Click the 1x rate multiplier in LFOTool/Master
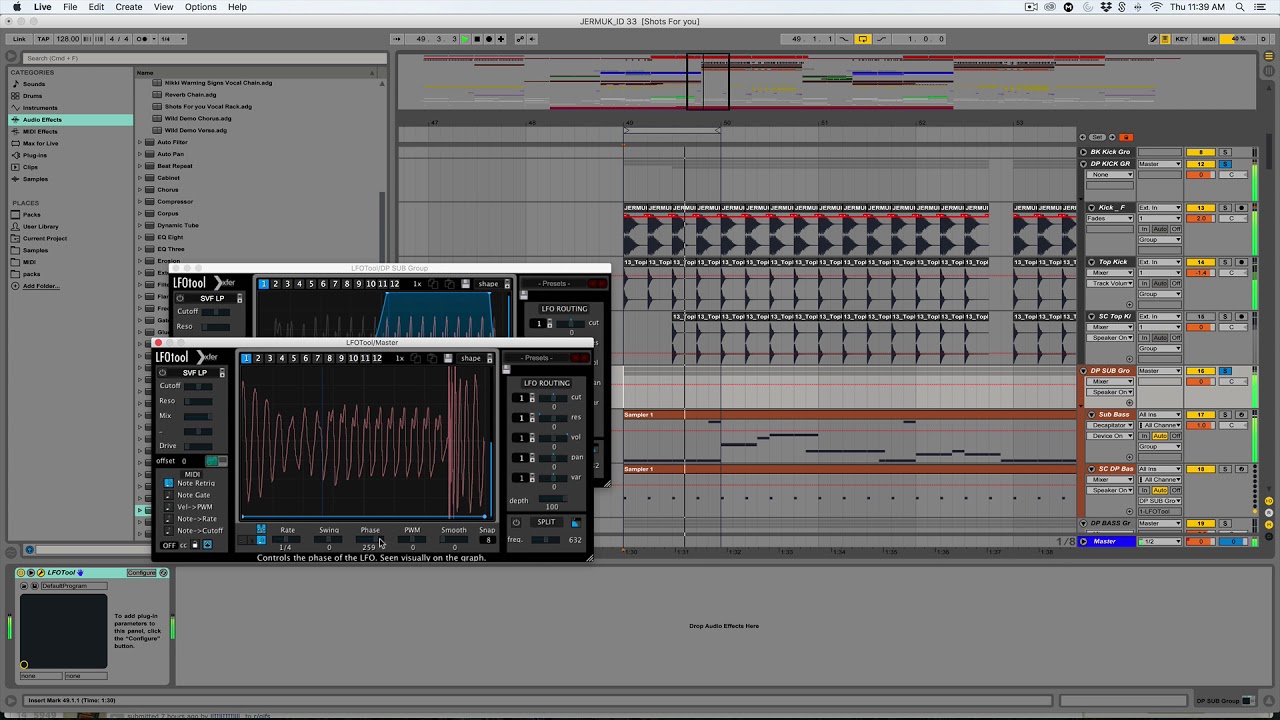1280x720 pixels. tap(400, 358)
